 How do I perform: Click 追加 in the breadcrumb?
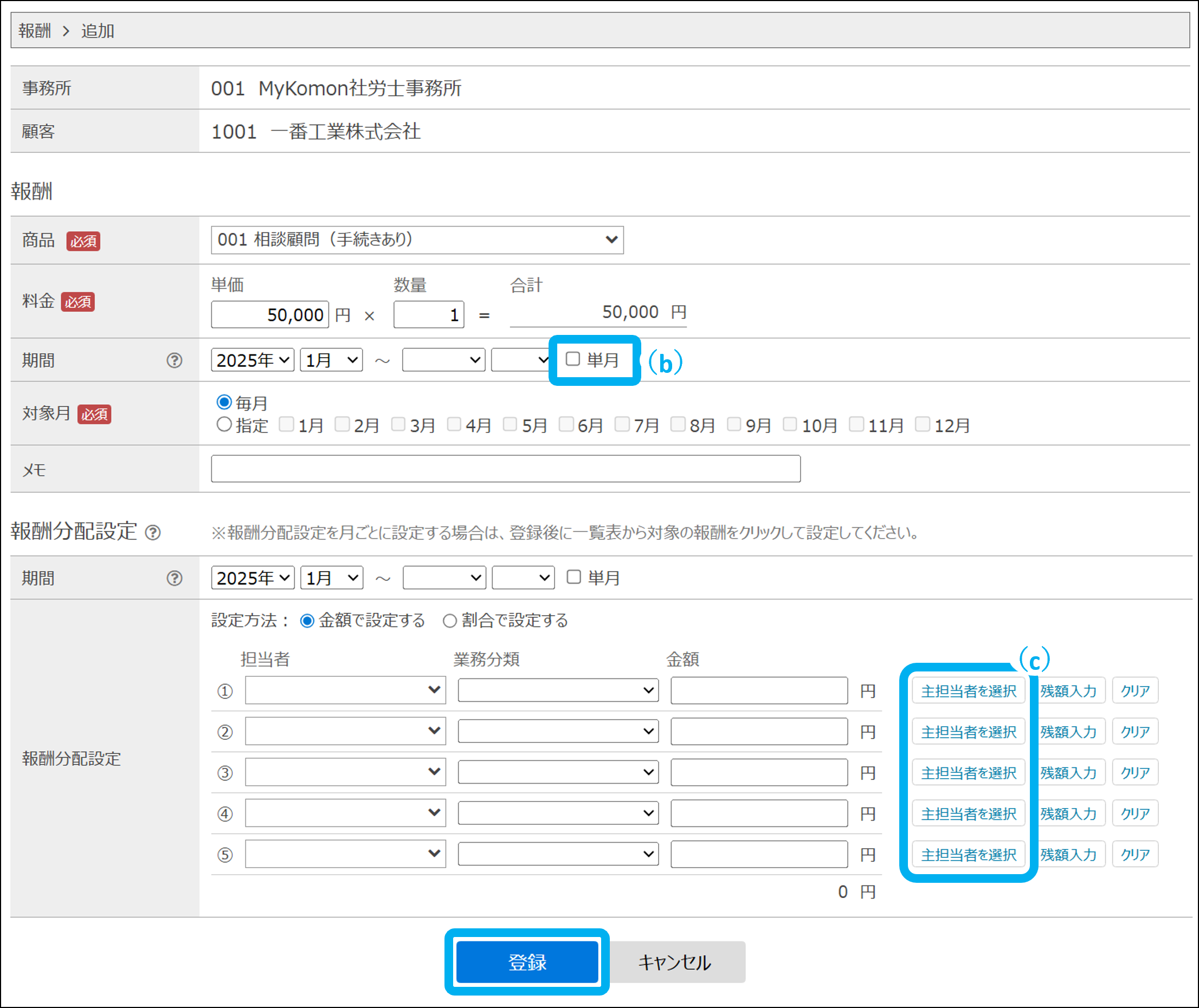(x=98, y=31)
